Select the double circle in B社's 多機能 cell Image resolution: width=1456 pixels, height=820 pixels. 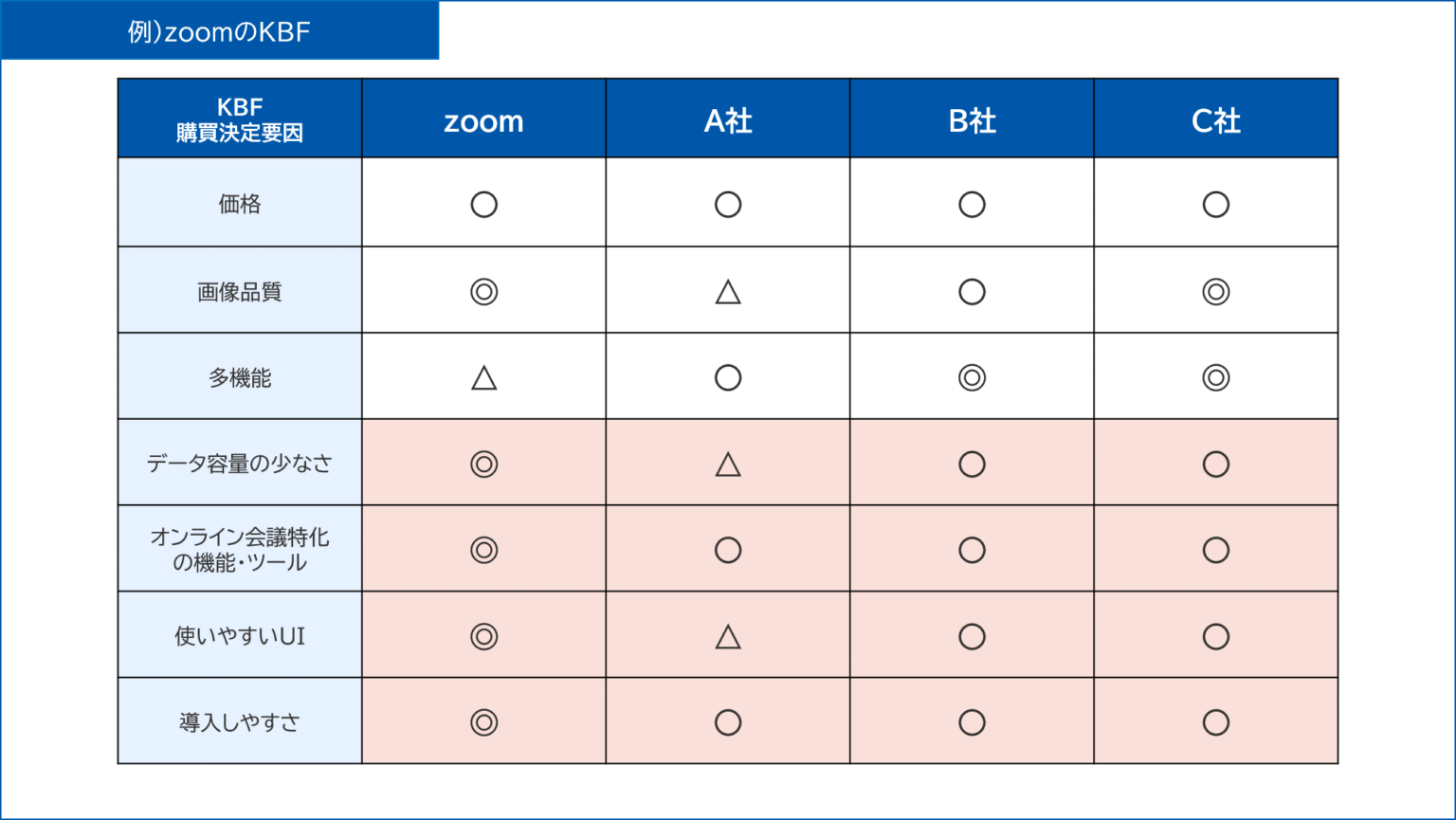point(972,378)
